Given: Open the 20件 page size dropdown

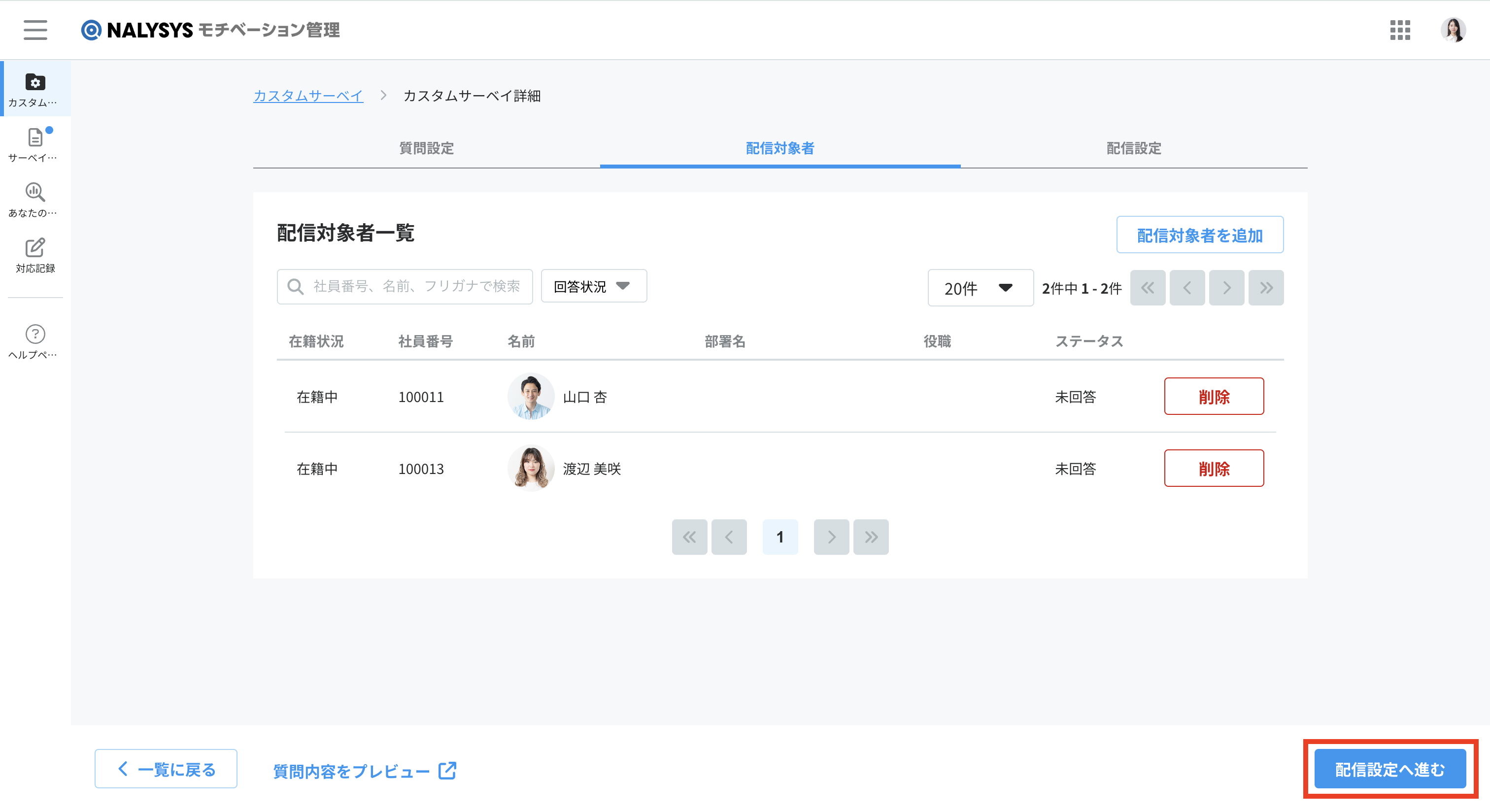Looking at the screenshot, I should tap(981, 287).
